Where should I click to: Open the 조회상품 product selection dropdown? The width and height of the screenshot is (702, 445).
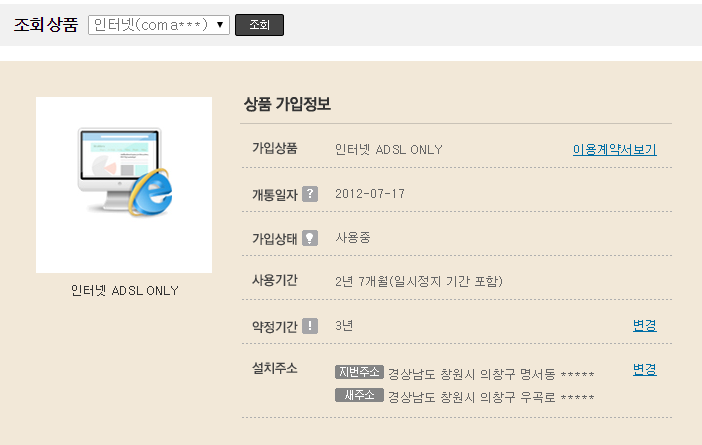[158, 25]
